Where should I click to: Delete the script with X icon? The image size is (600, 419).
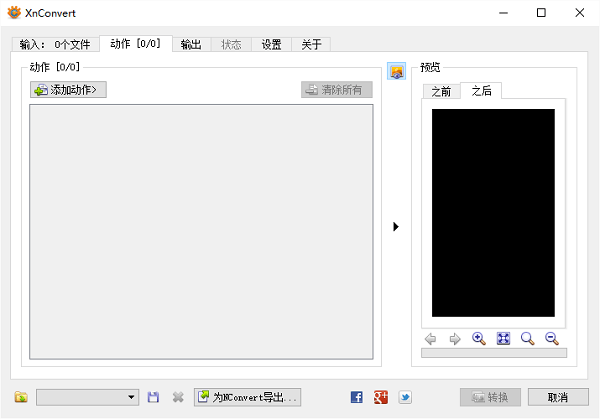tap(178, 397)
